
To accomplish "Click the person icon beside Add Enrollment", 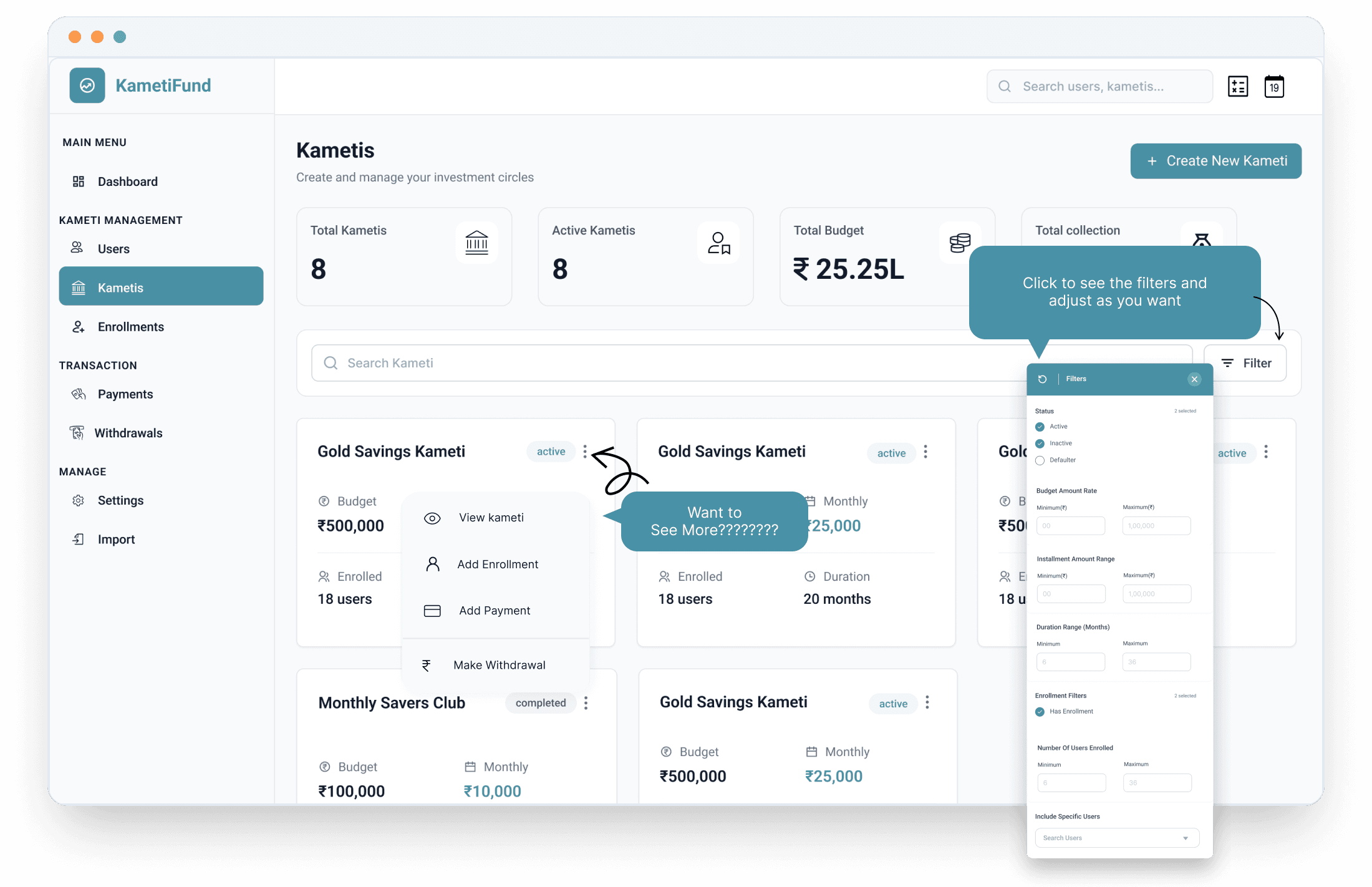I will point(432,564).
